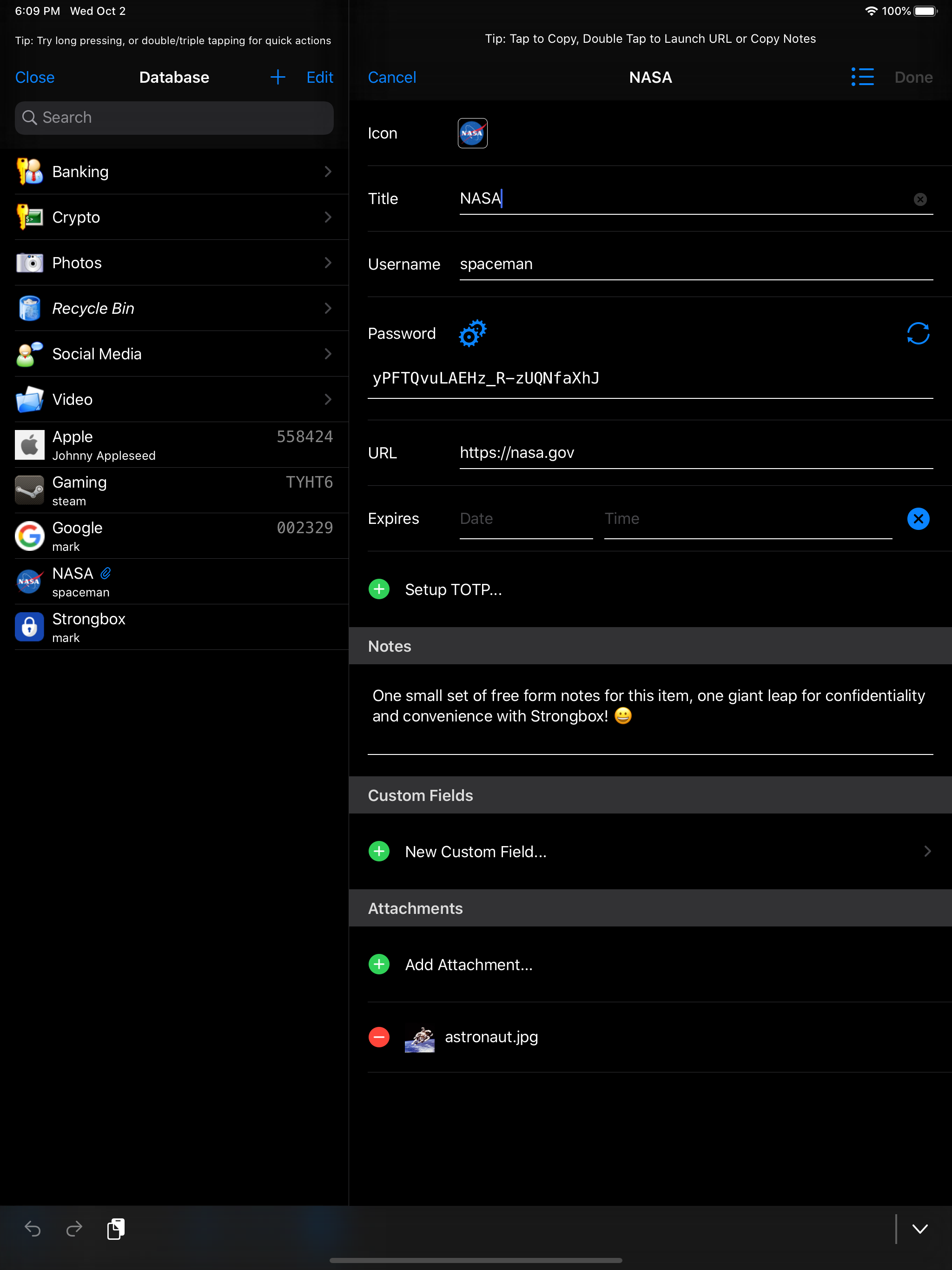Remove the astronaut.jpg attachment with the red minus
The image size is (952, 1270).
tap(378, 1037)
